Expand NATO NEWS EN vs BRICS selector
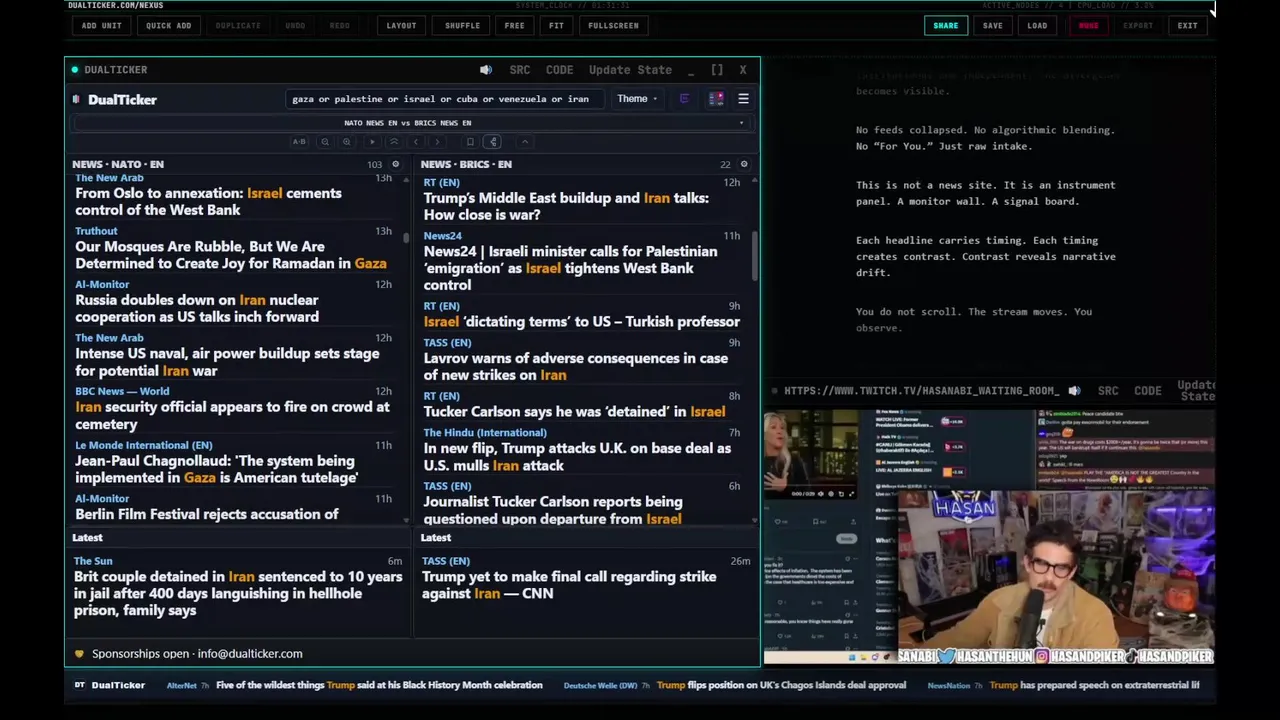The width and height of the screenshot is (1280, 720). [412, 123]
